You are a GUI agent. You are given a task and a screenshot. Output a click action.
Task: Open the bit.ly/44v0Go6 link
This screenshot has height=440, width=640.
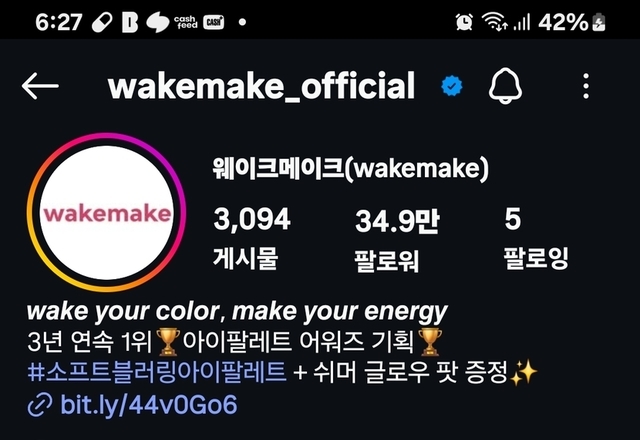pyautogui.click(x=149, y=404)
